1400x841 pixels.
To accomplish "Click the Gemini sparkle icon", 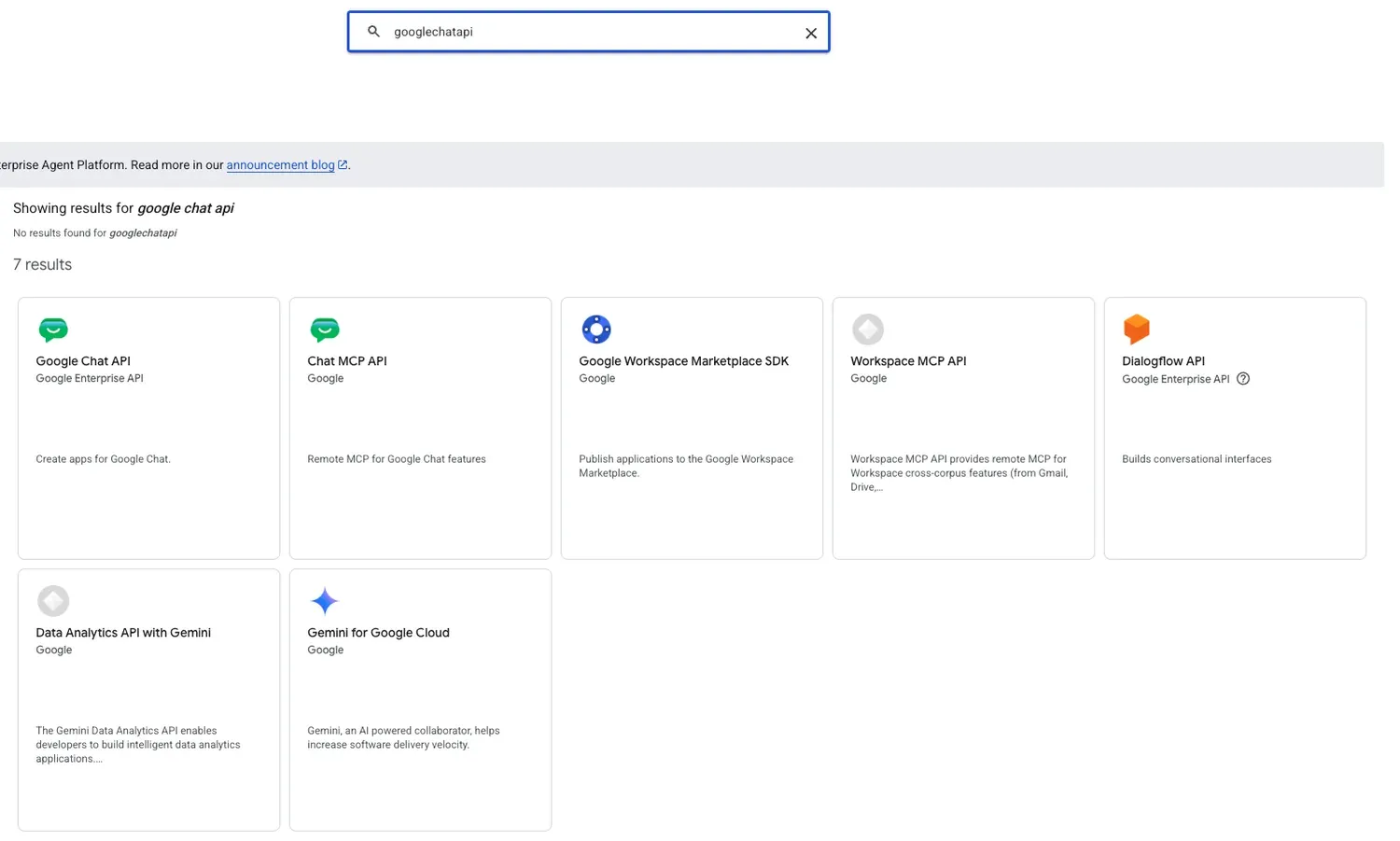I will 325,601.
